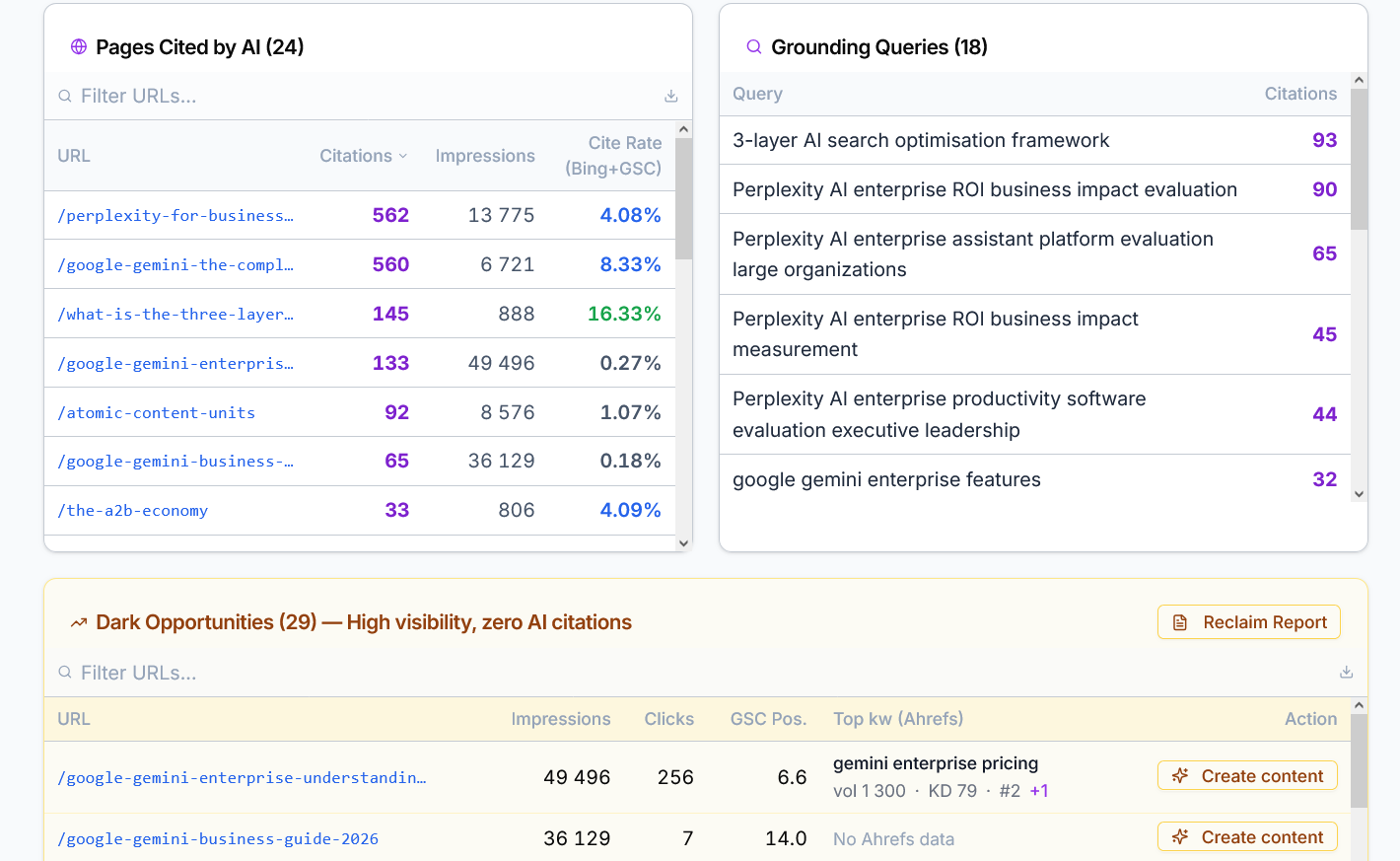
Task: Click the search icon in Dark Opportunities filter
Action: click(65, 673)
